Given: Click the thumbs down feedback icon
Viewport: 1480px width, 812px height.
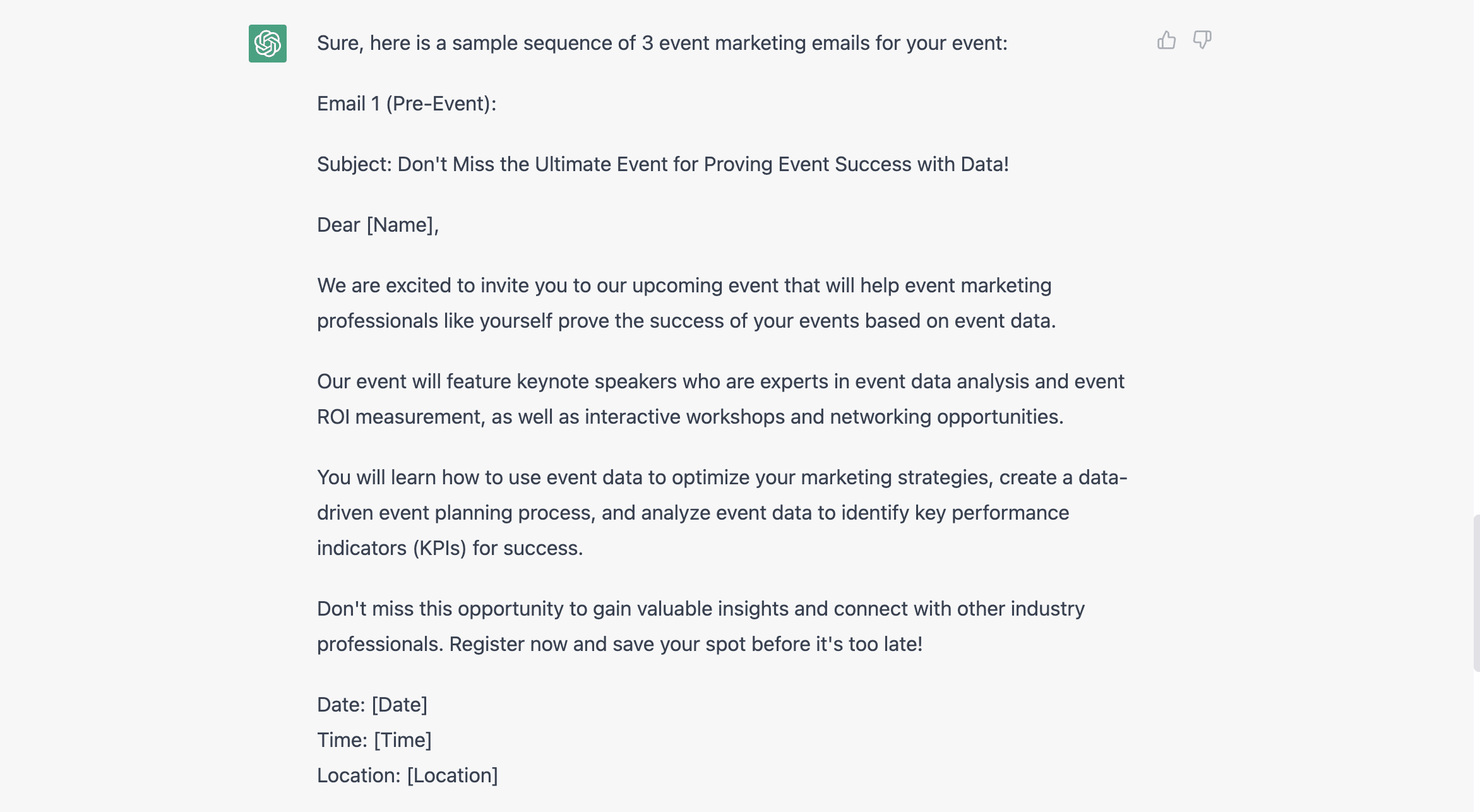Looking at the screenshot, I should click(x=1202, y=40).
